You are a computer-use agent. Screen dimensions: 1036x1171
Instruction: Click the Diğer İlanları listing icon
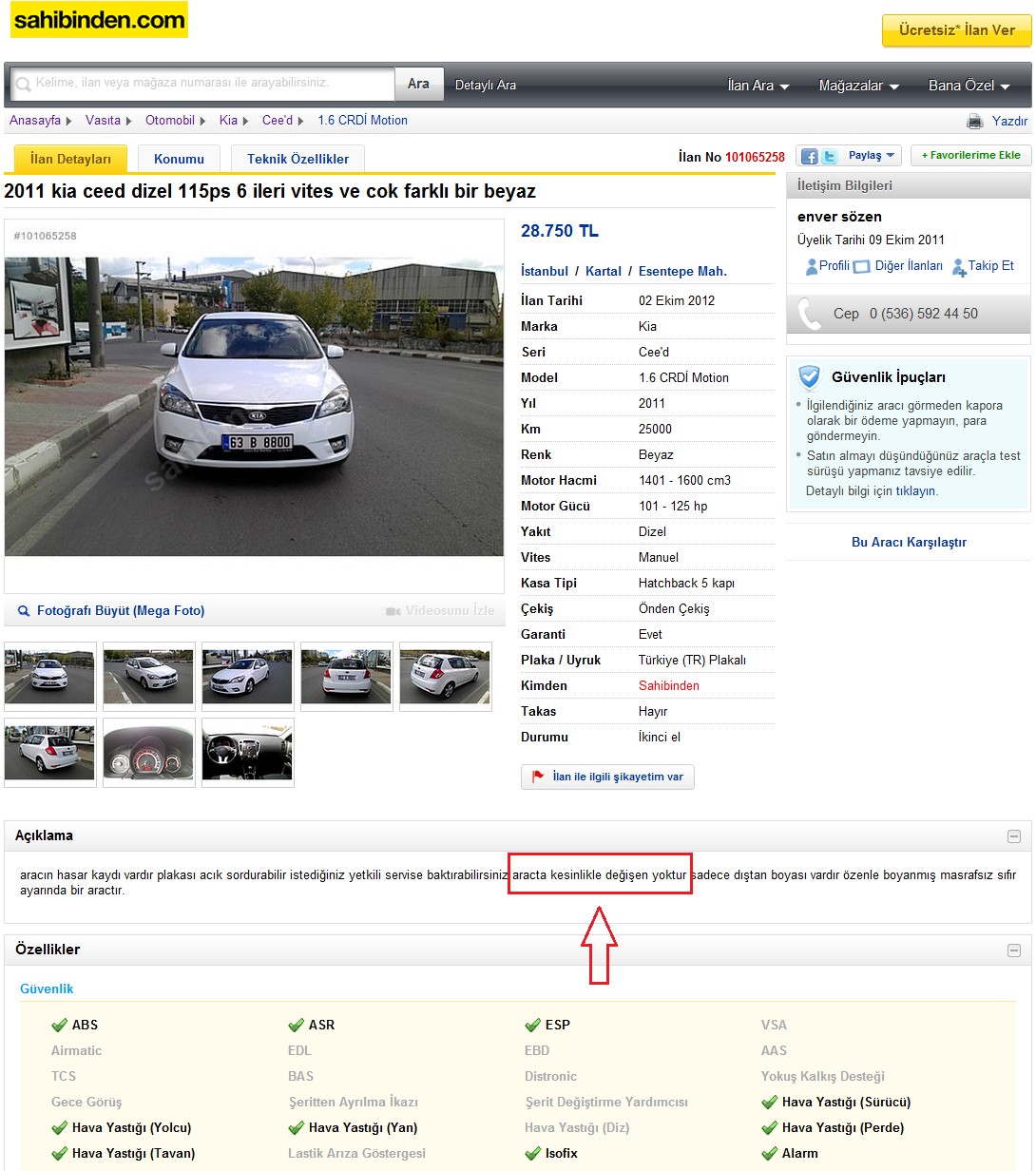pyautogui.click(x=861, y=267)
